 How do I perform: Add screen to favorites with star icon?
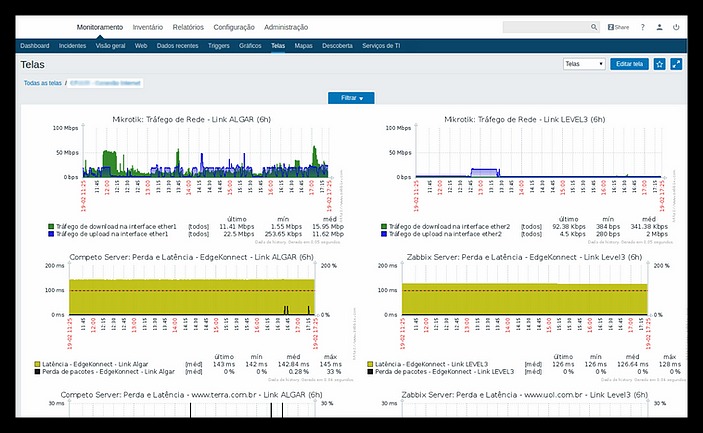pyautogui.click(x=659, y=64)
